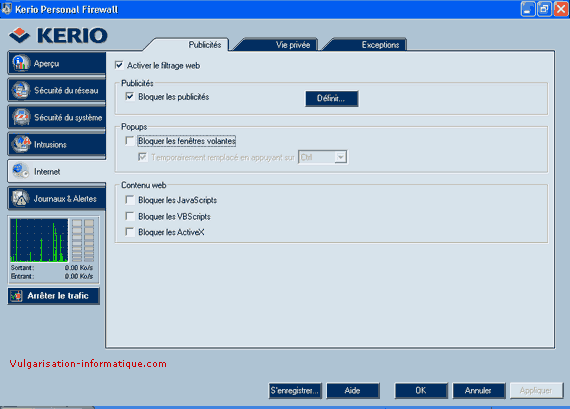Click the S'enregistrer... button
Image resolution: width=570 pixels, height=409 pixels.
(295, 390)
